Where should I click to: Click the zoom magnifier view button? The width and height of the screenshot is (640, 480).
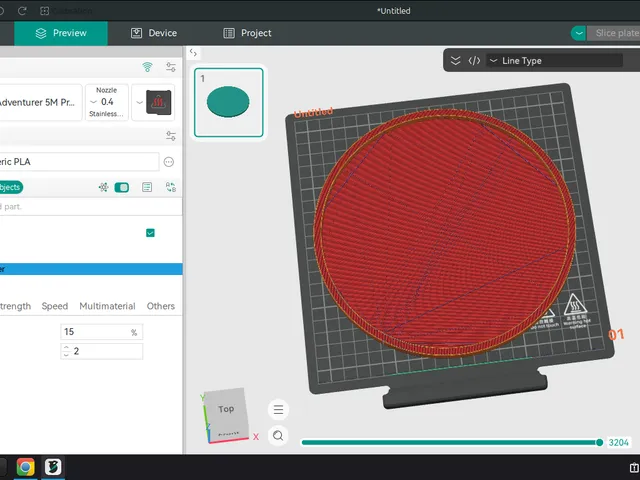[x=278, y=436]
